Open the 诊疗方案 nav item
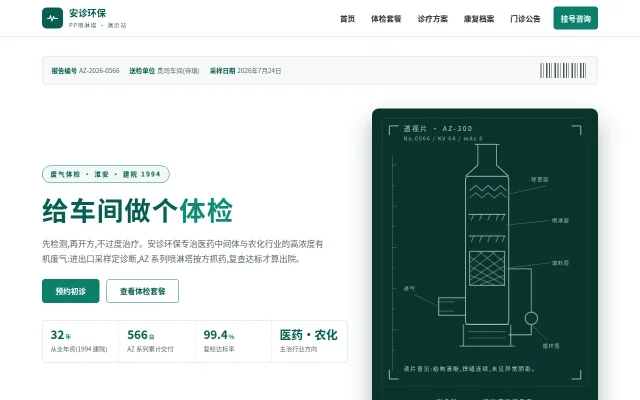Screen dimensions: 640x400 click(432, 19)
